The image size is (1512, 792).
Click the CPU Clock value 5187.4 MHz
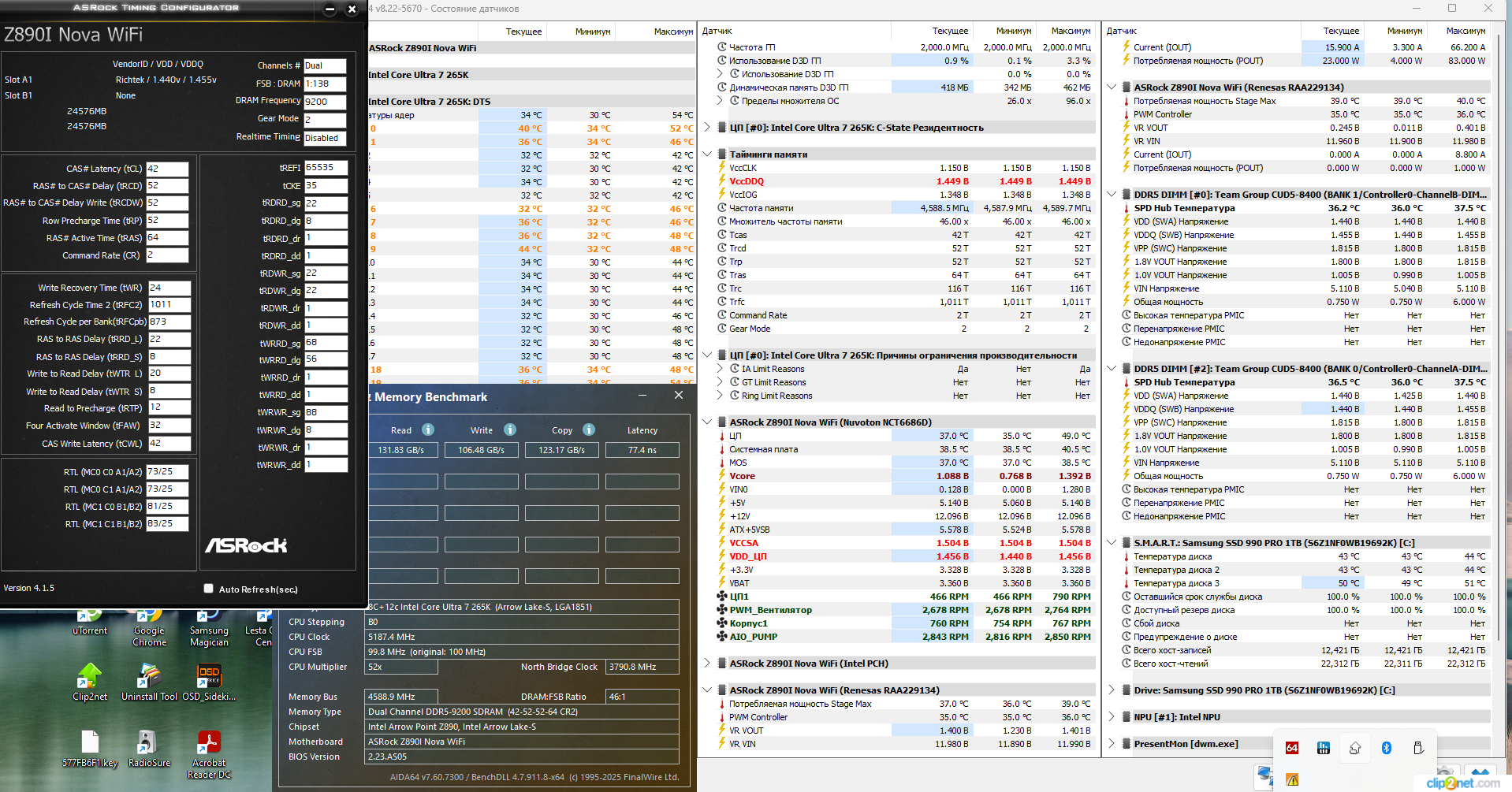point(522,637)
